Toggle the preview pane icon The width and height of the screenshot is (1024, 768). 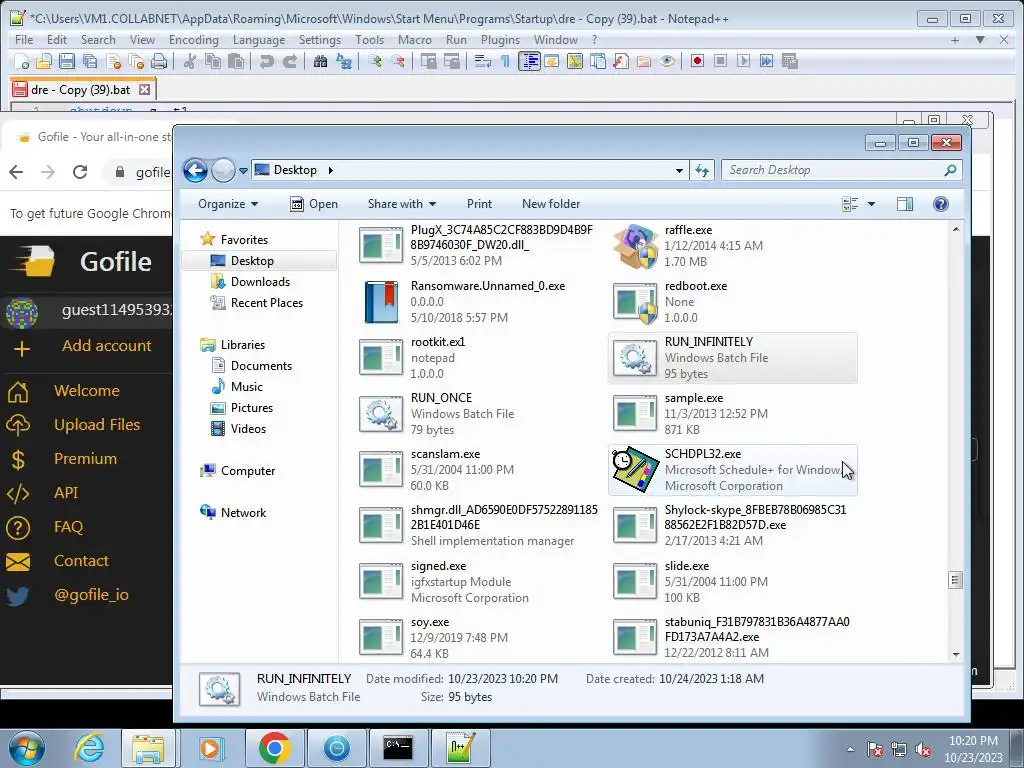[x=904, y=204]
